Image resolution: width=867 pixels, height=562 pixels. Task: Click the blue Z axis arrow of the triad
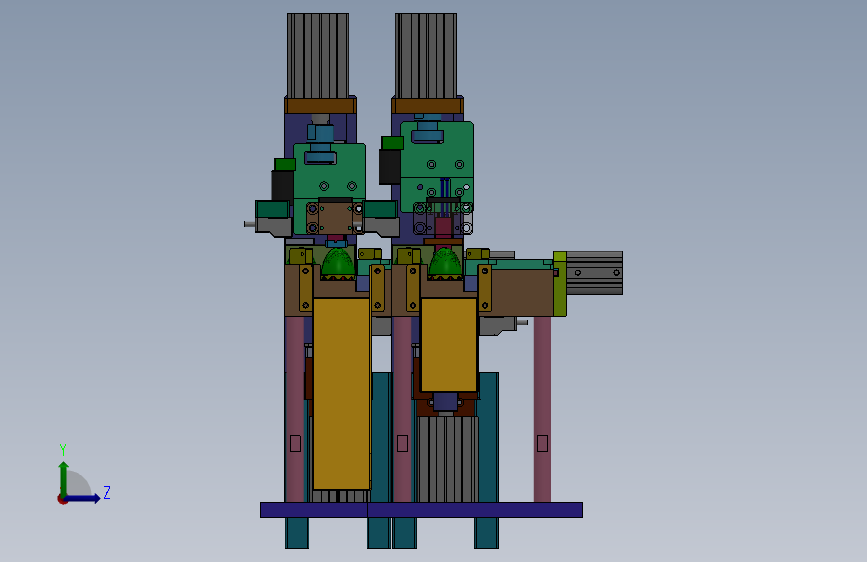point(83,498)
